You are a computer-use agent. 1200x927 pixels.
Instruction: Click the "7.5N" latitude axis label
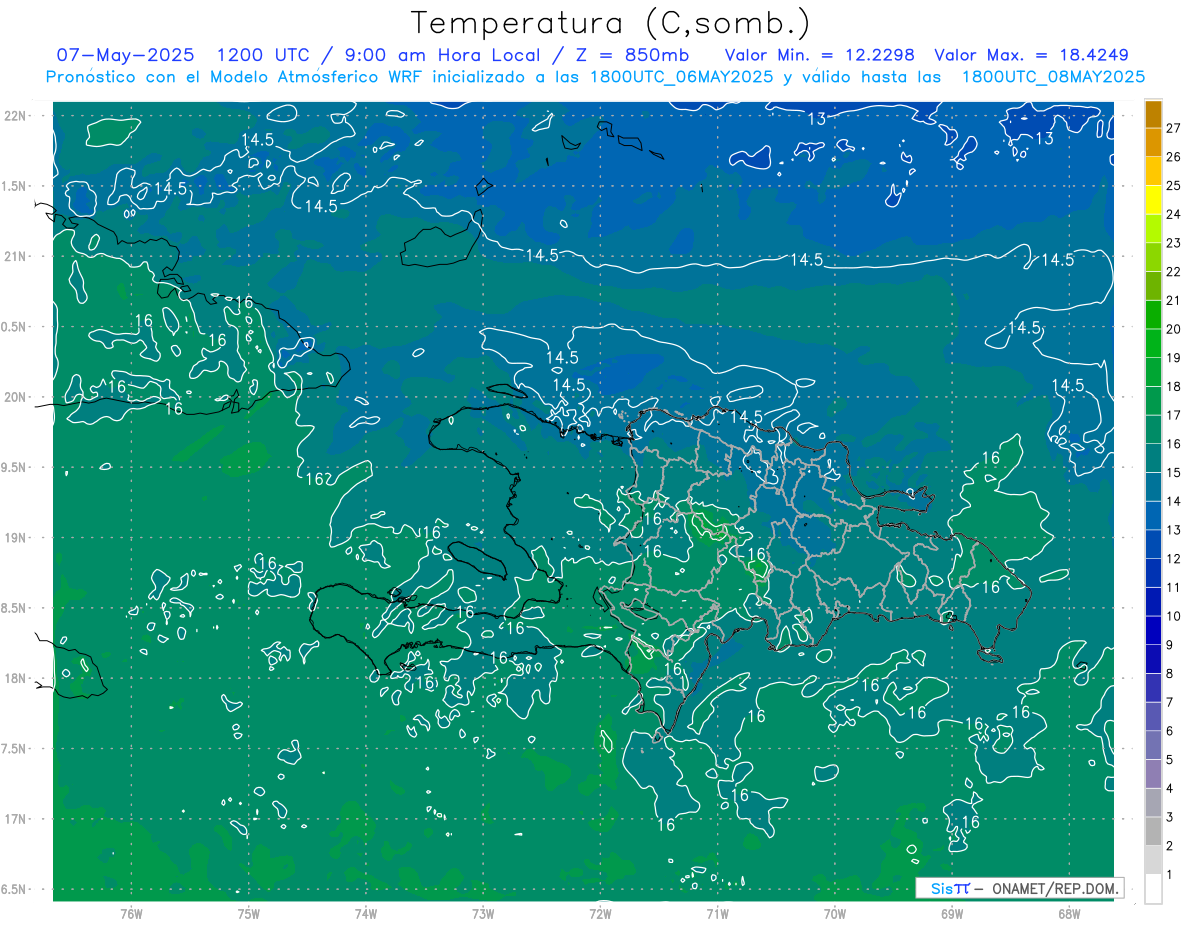[15, 749]
